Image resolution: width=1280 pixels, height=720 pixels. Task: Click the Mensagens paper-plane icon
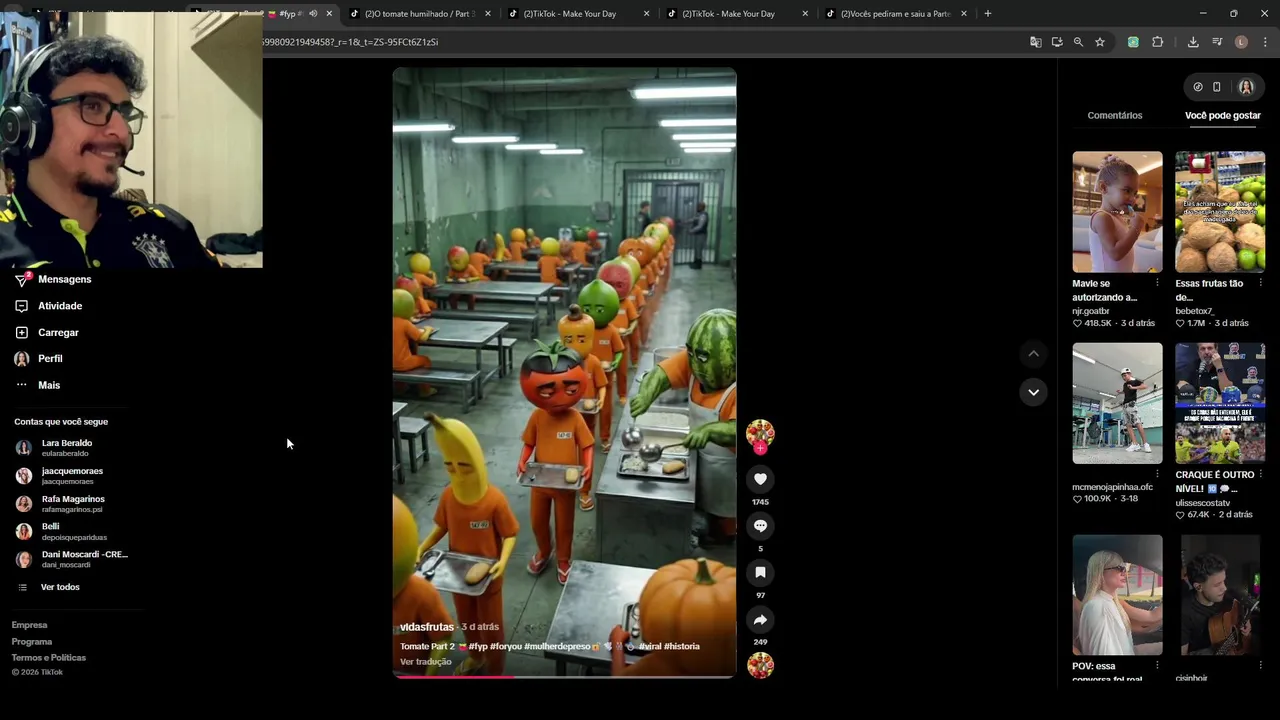(x=22, y=279)
